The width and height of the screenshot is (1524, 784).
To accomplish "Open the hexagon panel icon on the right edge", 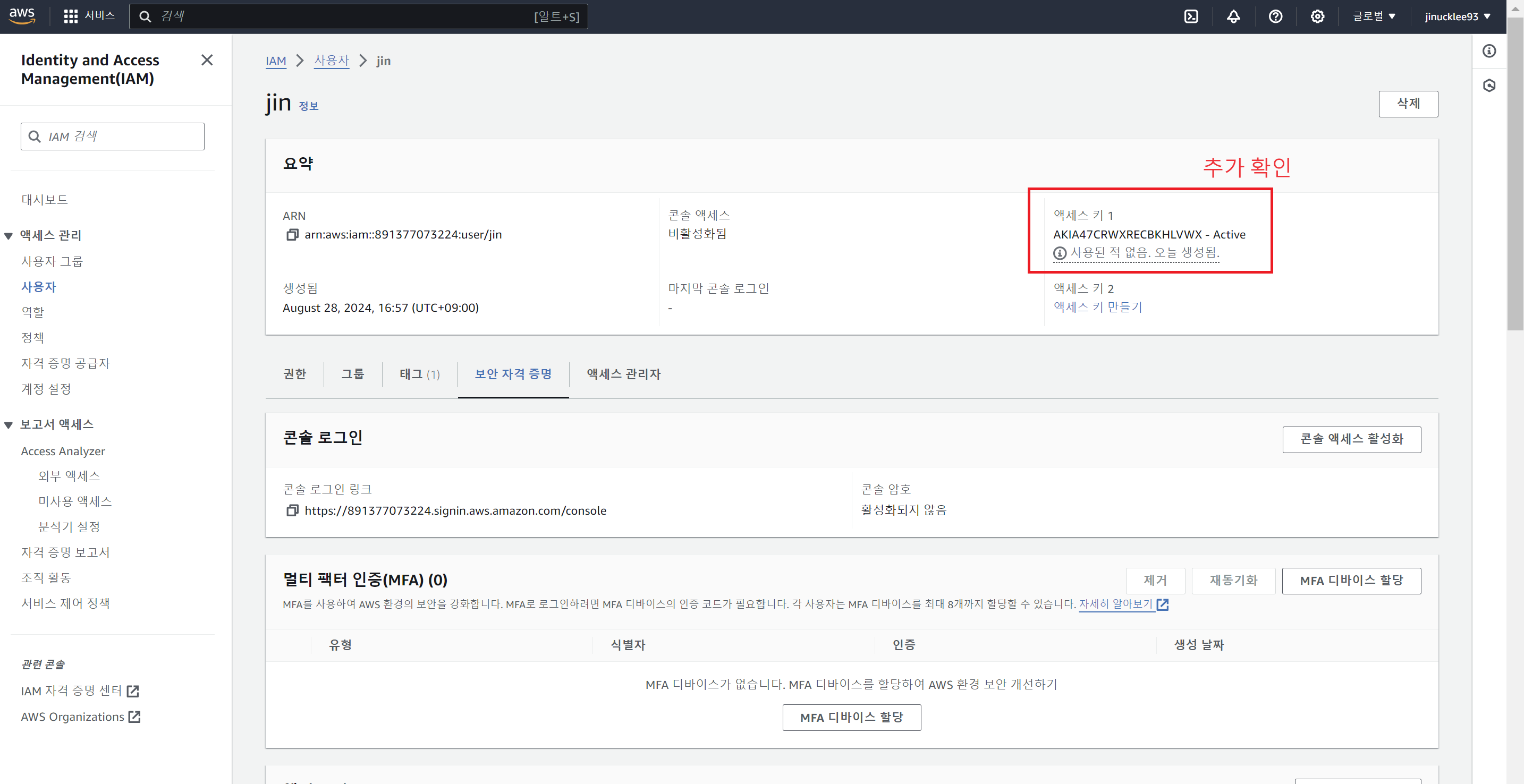I will coord(1489,86).
